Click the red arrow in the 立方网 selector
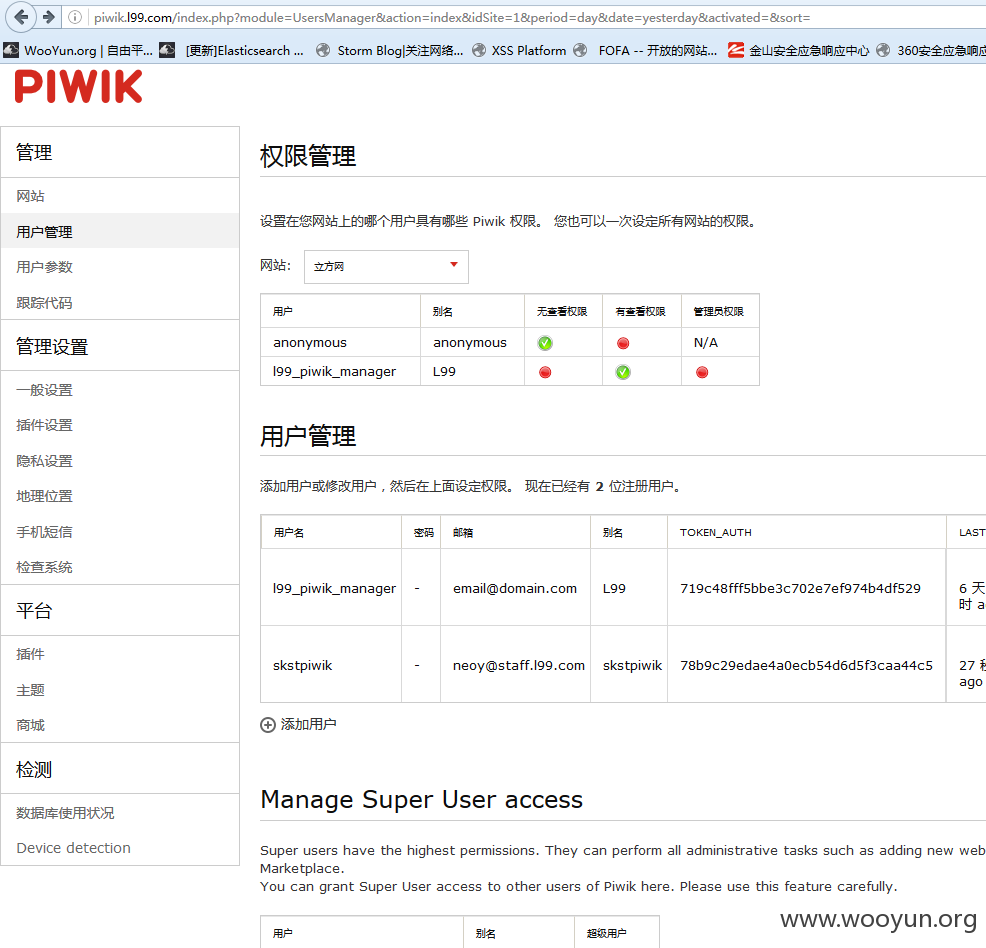The height and width of the screenshot is (948, 986). pyautogui.click(x=453, y=265)
